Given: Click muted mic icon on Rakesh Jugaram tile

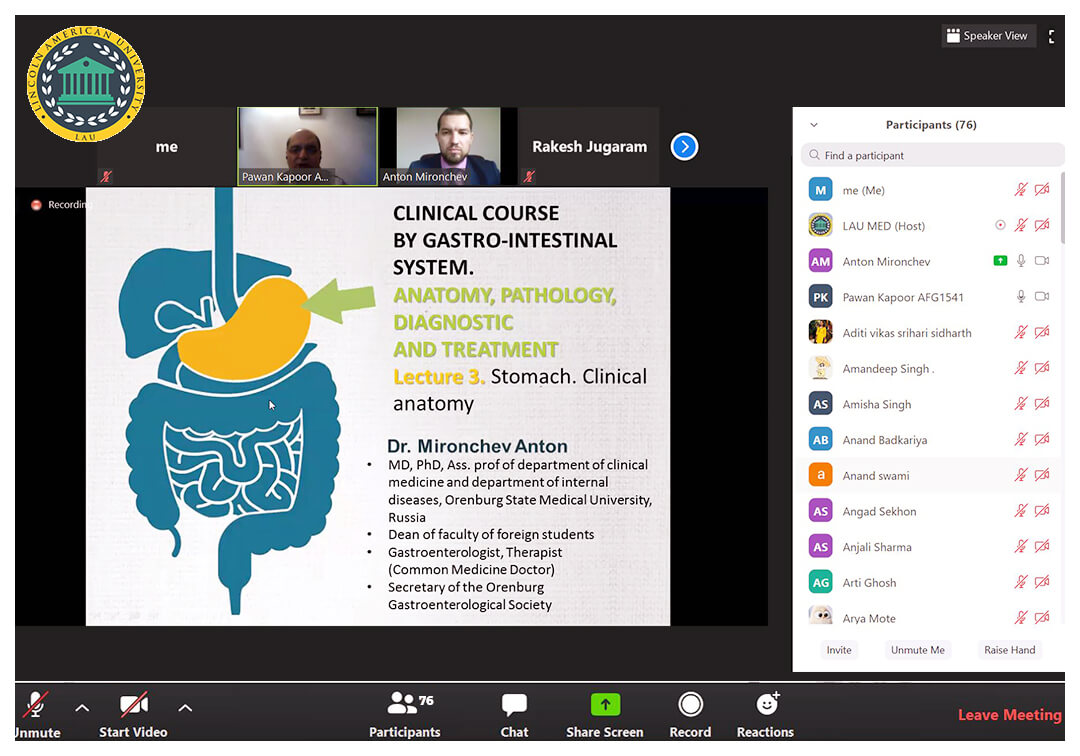Looking at the screenshot, I should pos(528,176).
